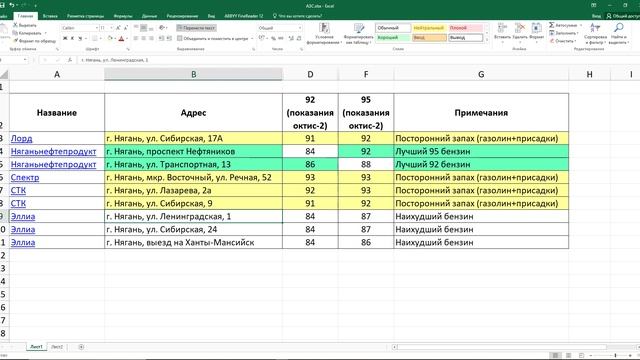Add a new sheet with the plus button
Image resolution: width=640 pixels, height=360 pixels.
point(81,347)
